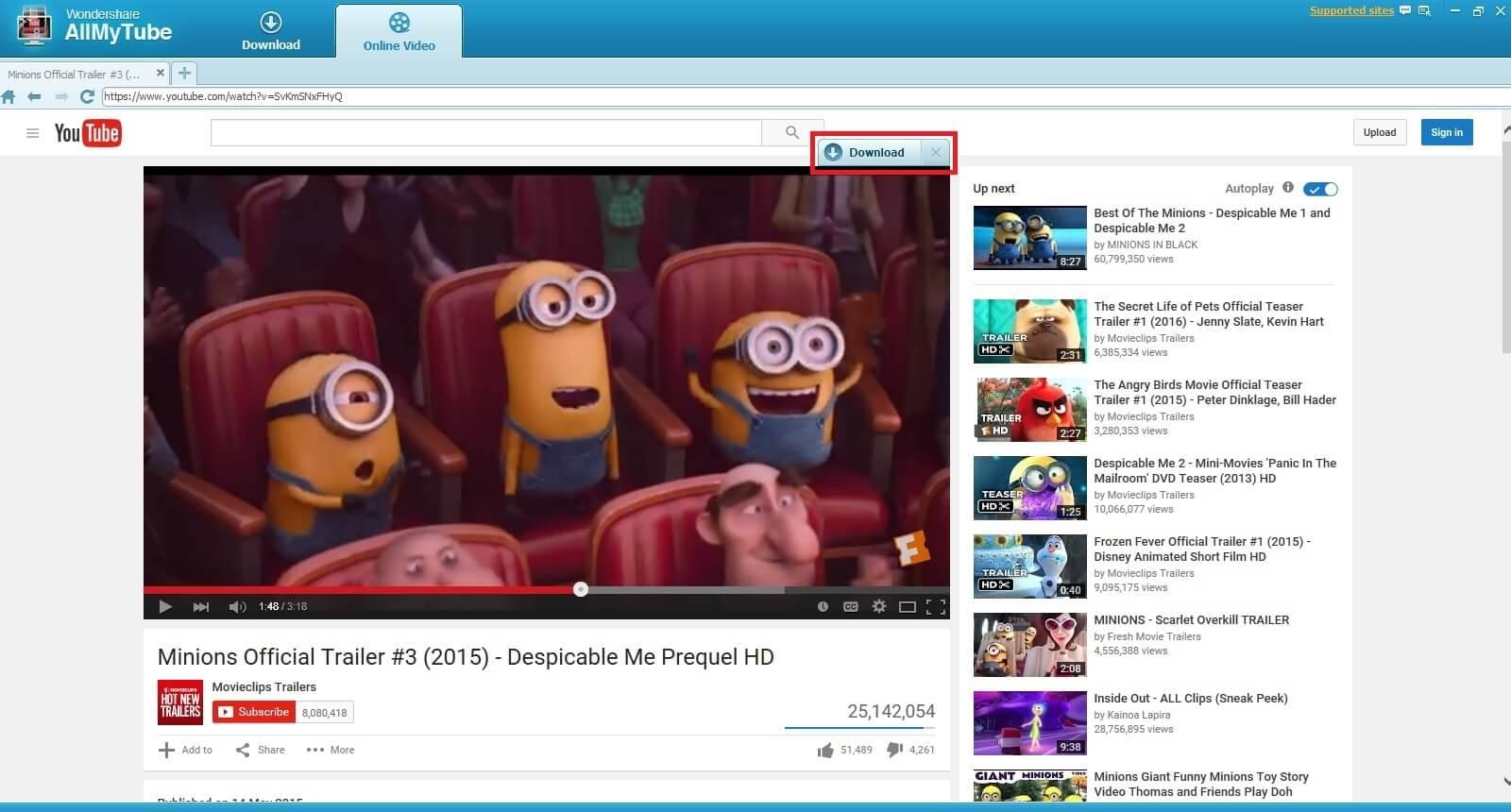The width and height of the screenshot is (1511, 812).
Task: Navigate back with the left arrow
Action: point(34,96)
